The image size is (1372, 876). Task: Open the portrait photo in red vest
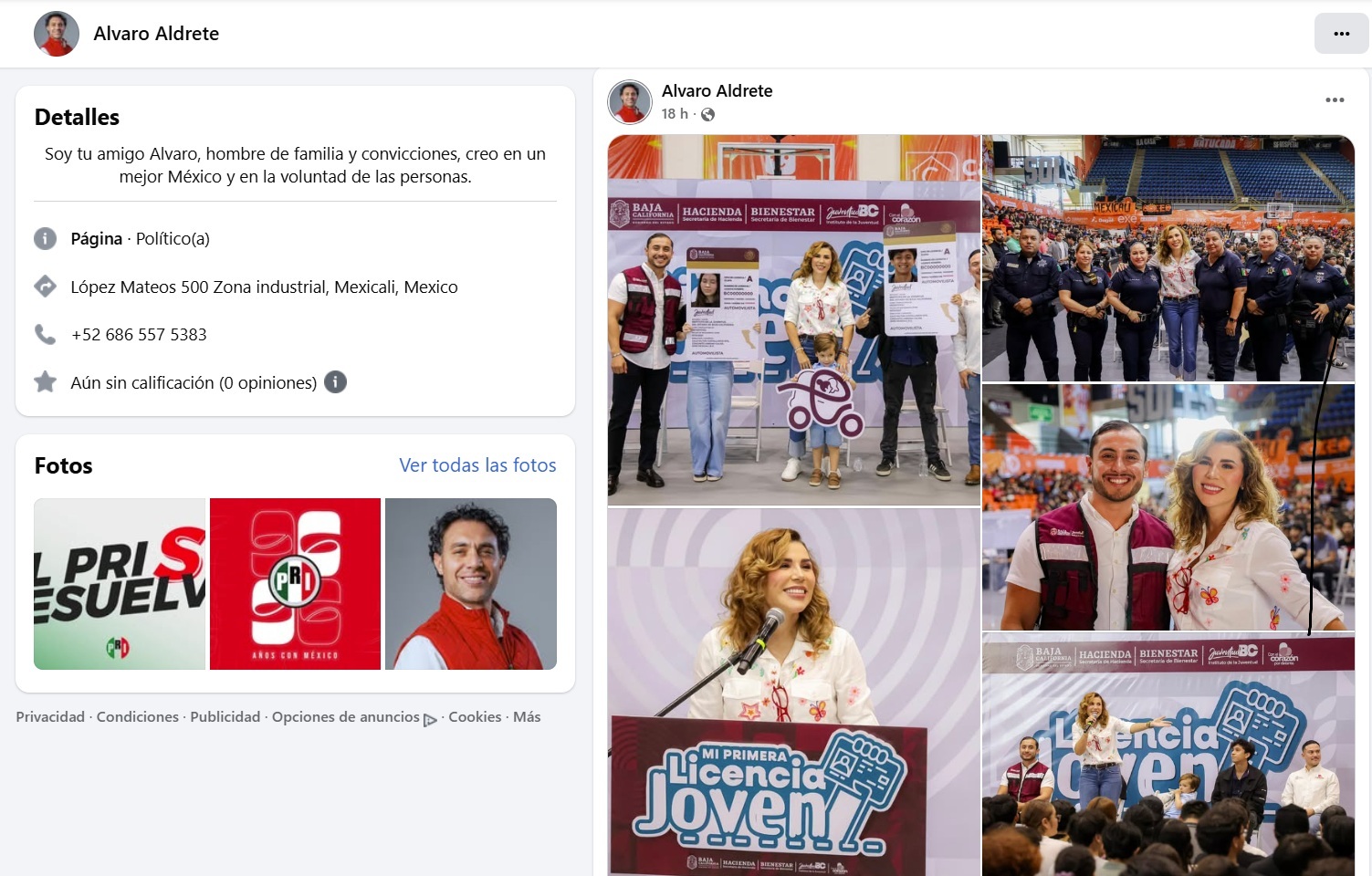click(471, 584)
